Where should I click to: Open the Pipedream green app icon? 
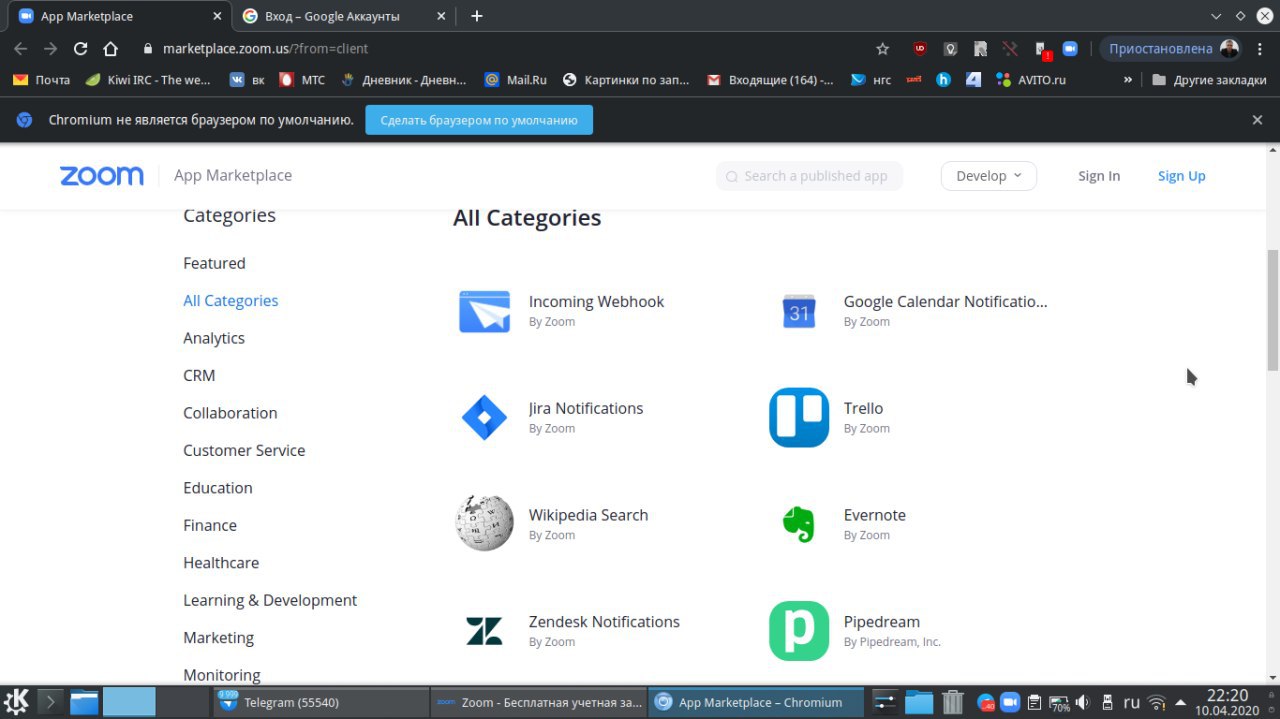click(799, 631)
